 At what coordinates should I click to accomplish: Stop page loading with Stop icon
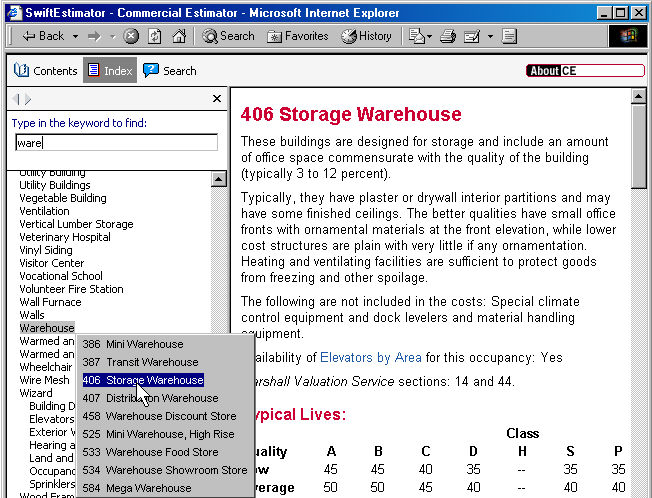(x=131, y=36)
